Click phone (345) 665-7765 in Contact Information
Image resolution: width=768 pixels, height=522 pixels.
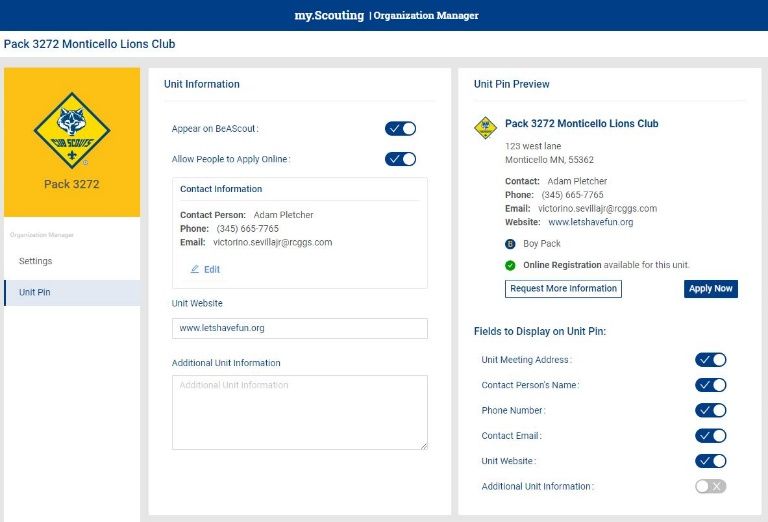[x=247, y=229]
